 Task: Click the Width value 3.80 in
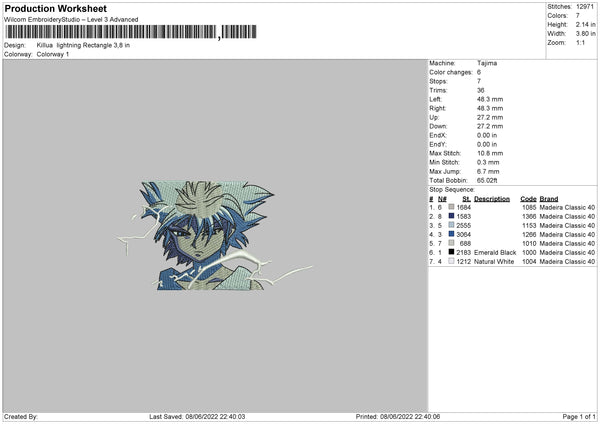[585, 34]
